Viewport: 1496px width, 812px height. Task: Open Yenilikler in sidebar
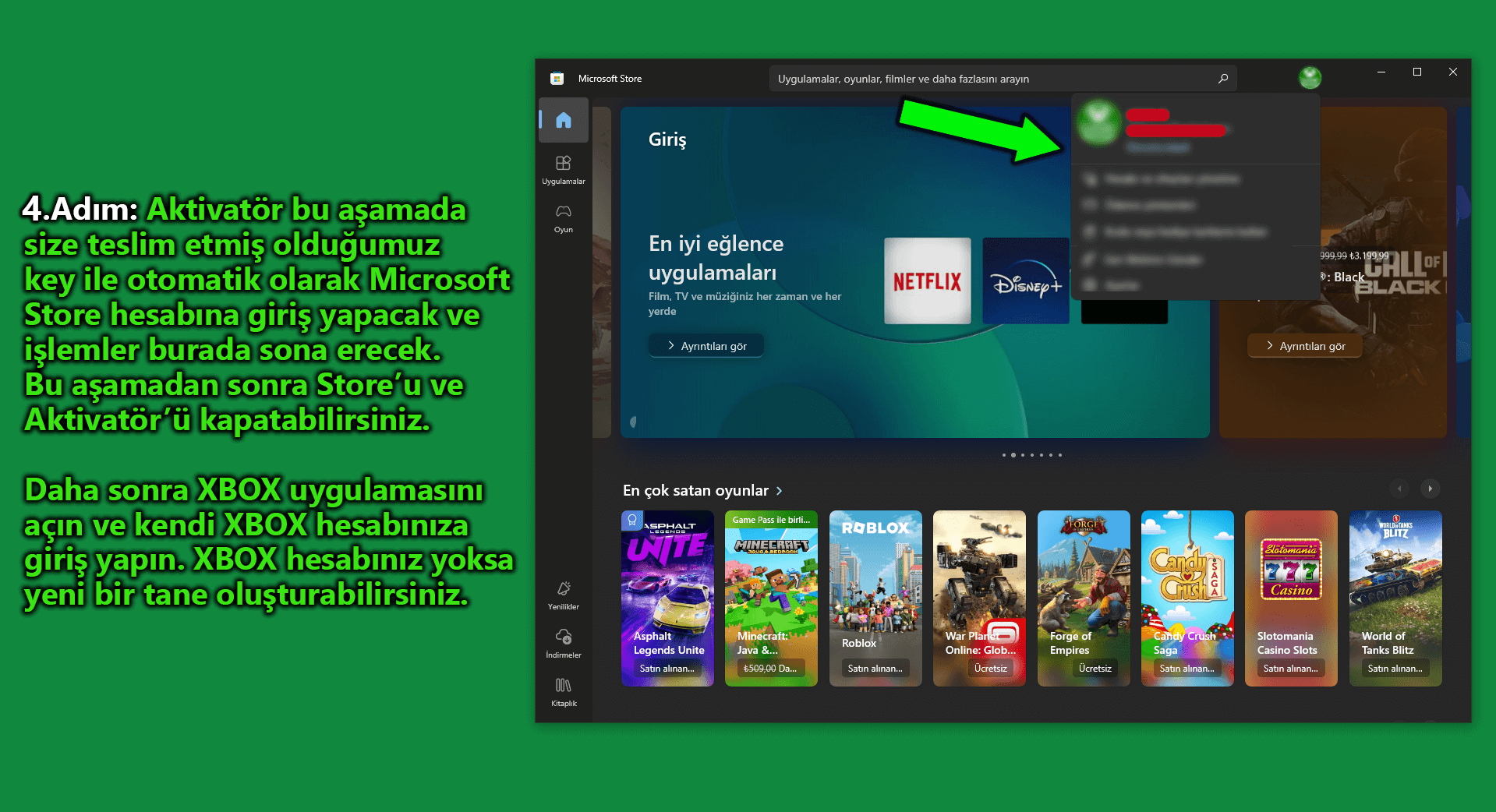[x=563, y=595]
